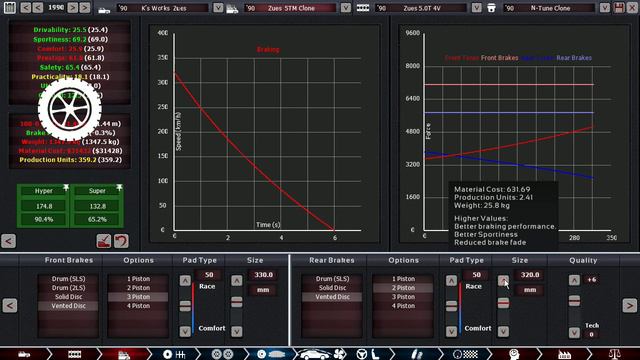
Task: Open the aerodynamics car-and-fan tab
Action: tap(322, 354)
